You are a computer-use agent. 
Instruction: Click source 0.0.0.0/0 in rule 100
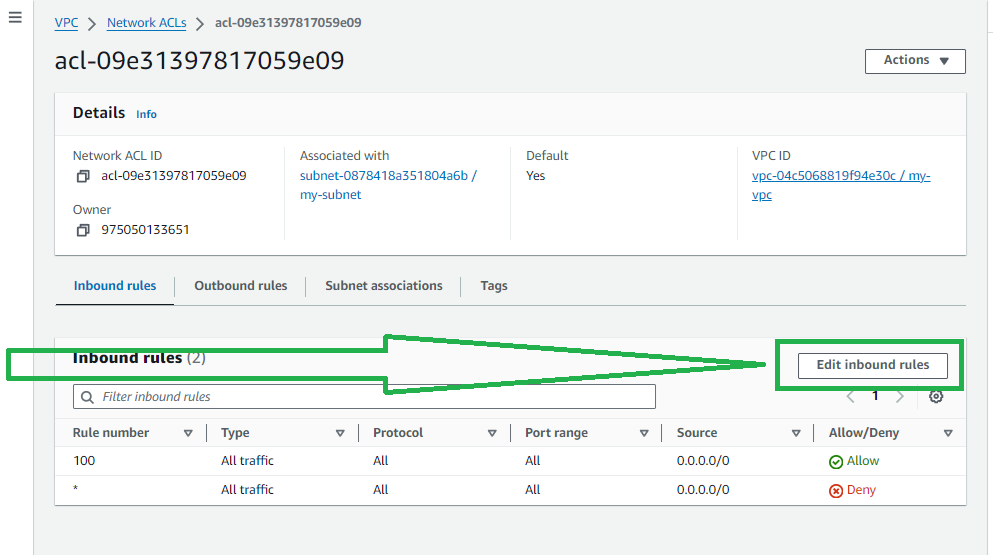point(703,461)
